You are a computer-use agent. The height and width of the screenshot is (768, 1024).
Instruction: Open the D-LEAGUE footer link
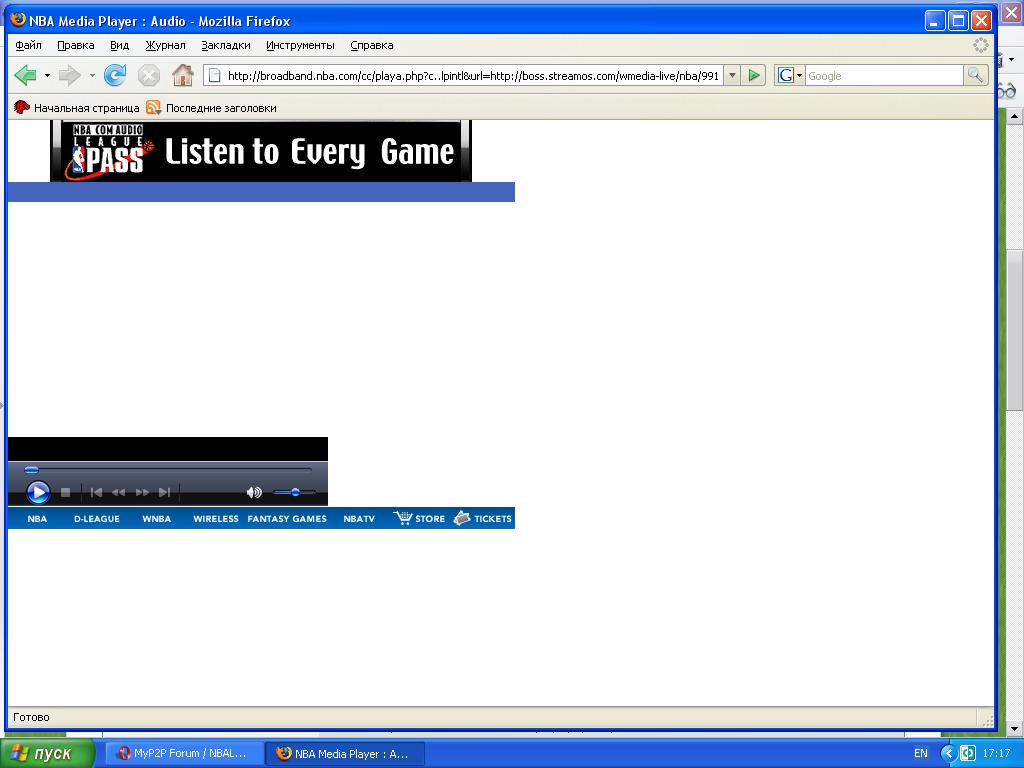97,519
